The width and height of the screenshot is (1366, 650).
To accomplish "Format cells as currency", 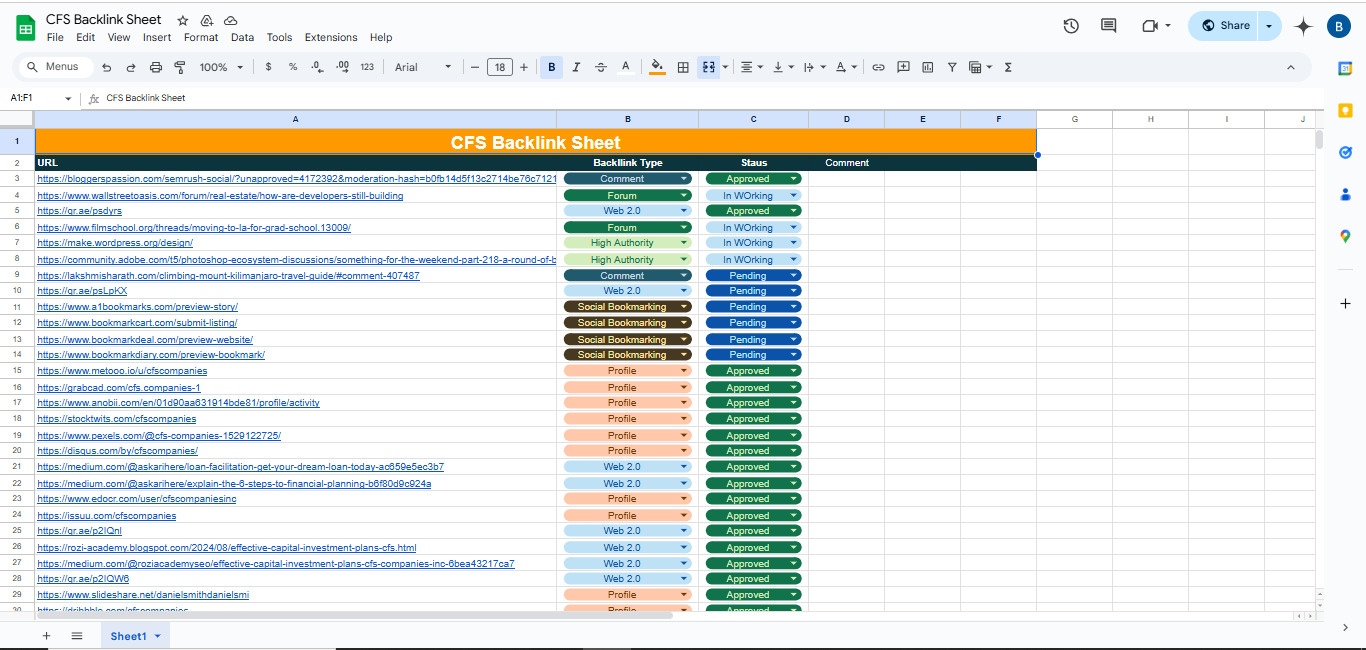I will point(268,67).
